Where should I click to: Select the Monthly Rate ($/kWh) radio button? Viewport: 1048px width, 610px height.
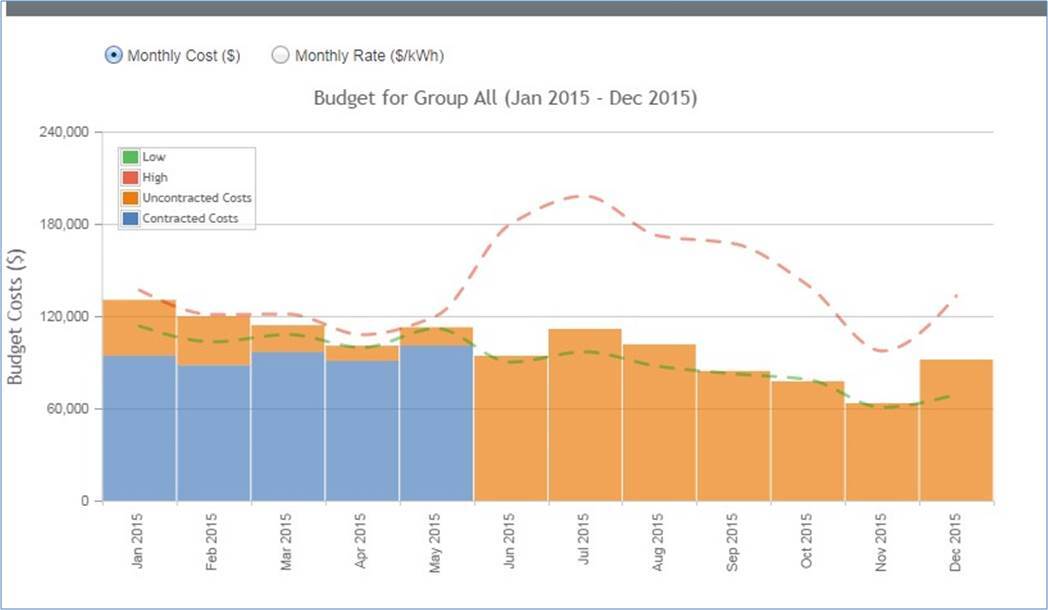[281, 55]
